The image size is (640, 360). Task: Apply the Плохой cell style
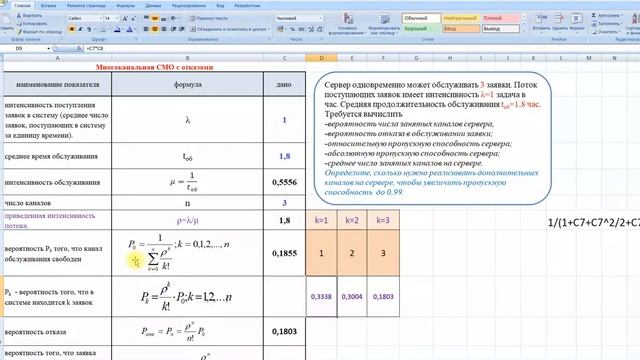coord(500,18)
